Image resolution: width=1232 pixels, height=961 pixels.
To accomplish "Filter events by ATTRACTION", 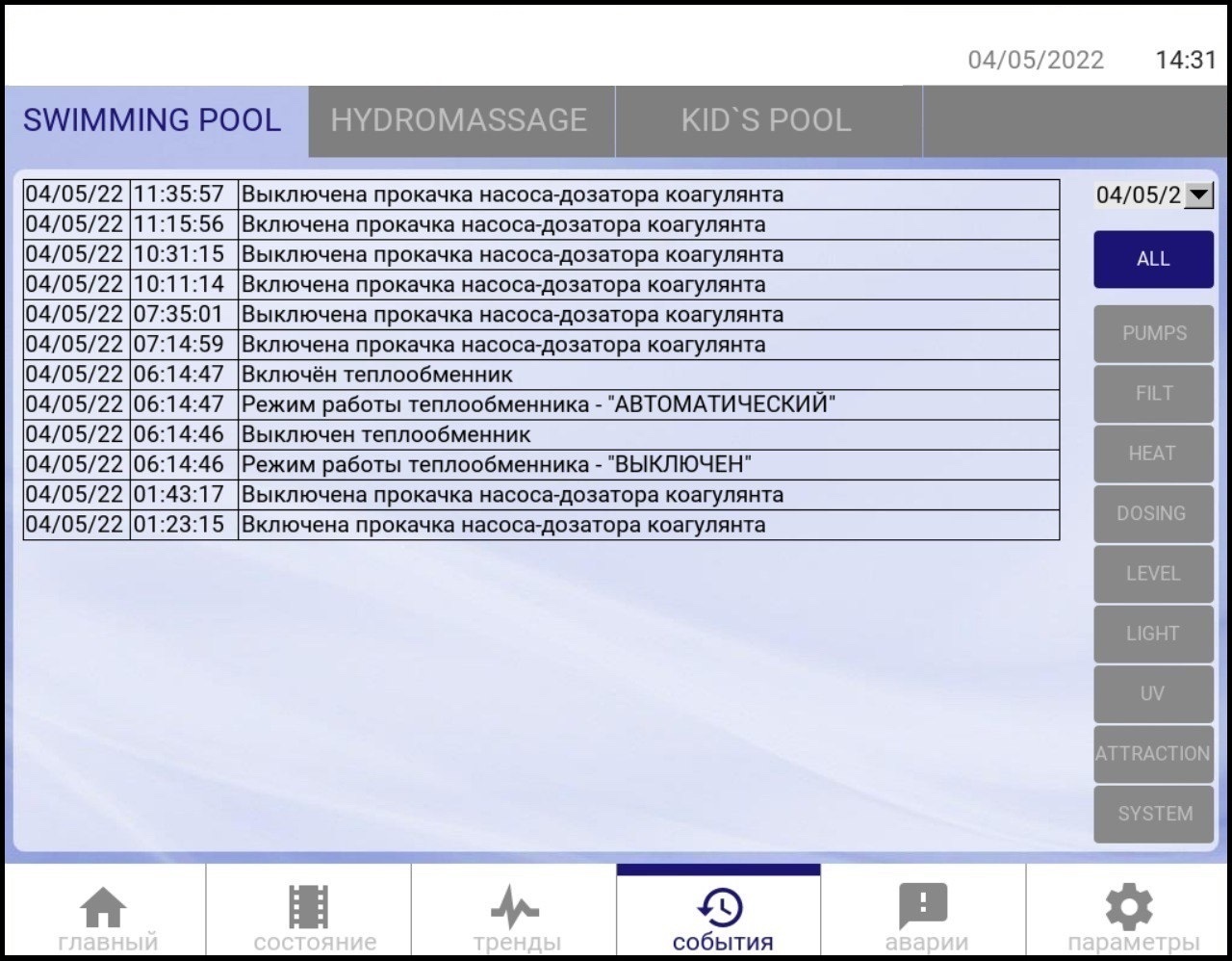I will [x=1153, y=754].
